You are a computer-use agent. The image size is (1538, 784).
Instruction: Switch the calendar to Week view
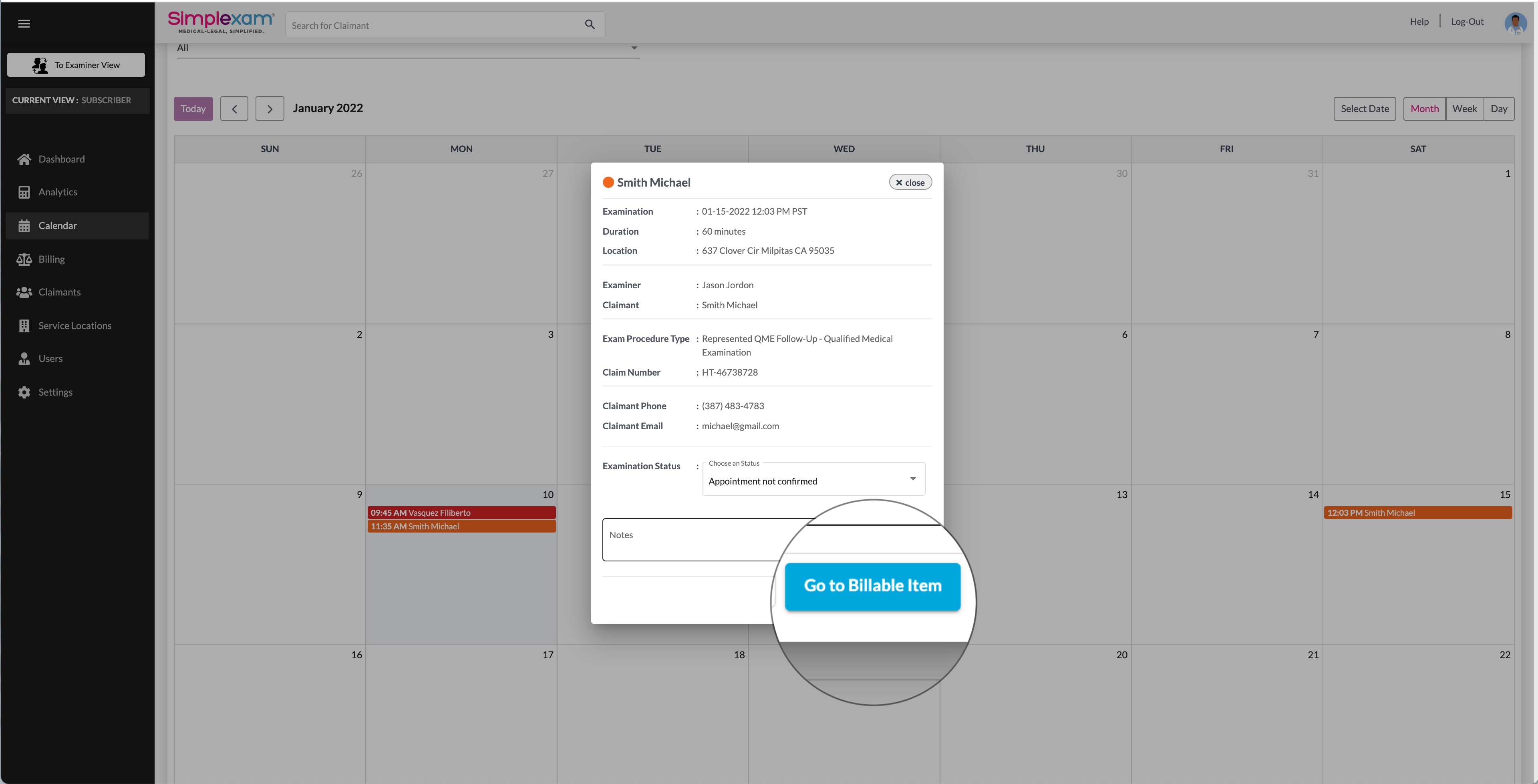(1464, 109)
